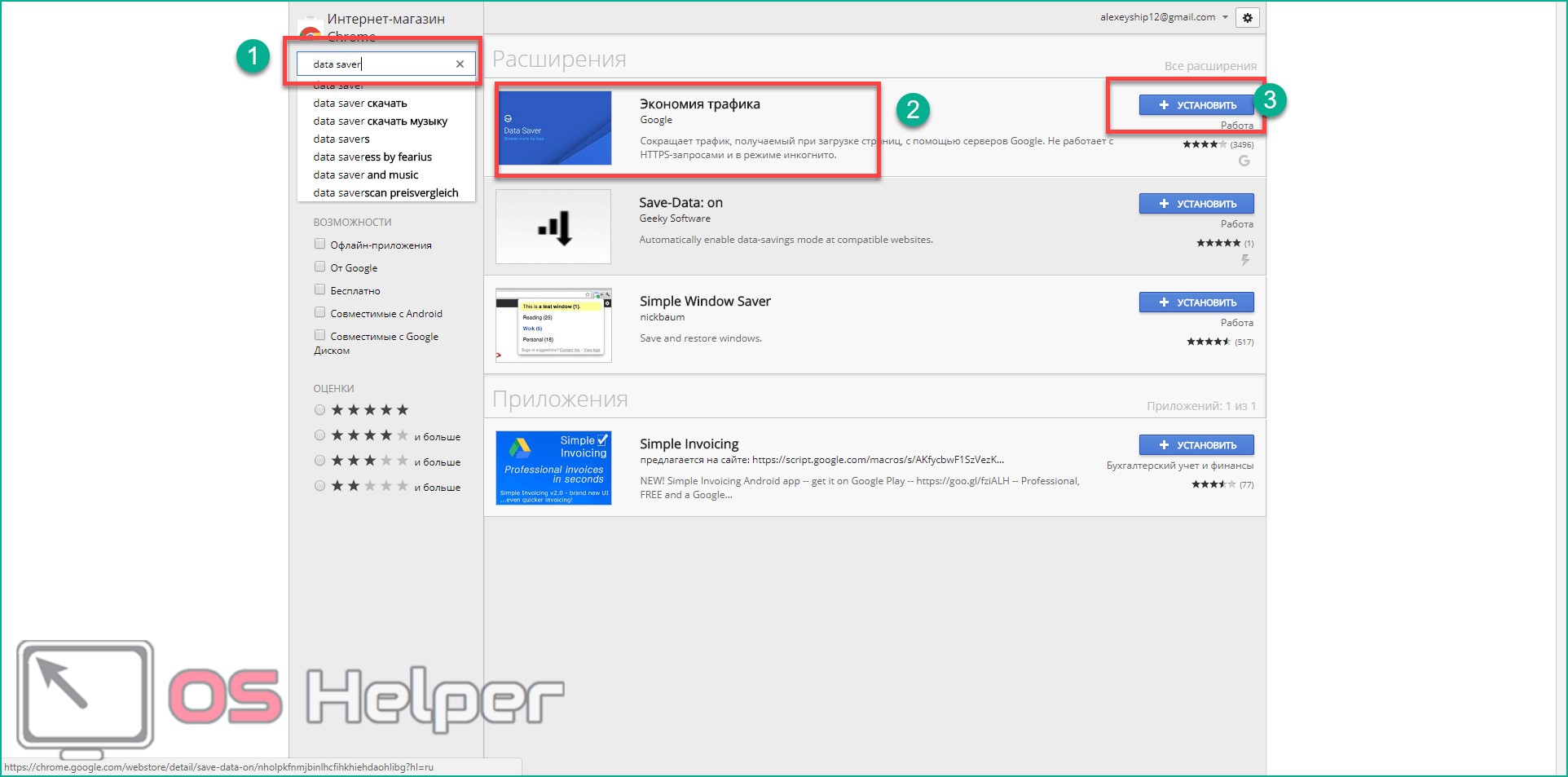
Task: Select four stars 'и больше' rating filter
Action: point(319,435)
